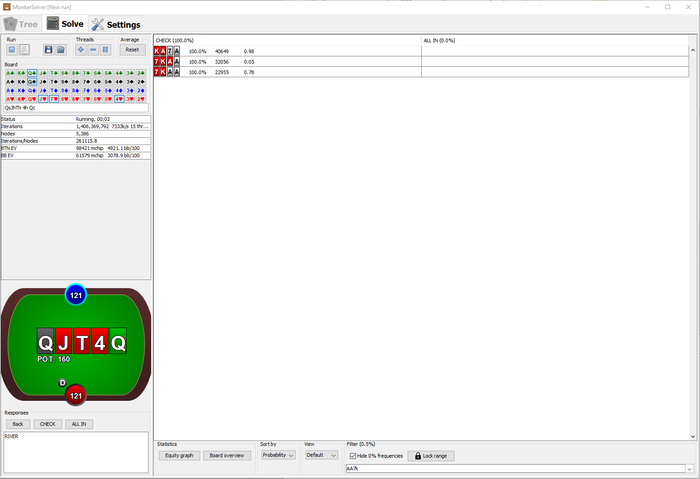Switch to the Tree tab
Image resolution: width=700 pixels, height=479 pixels.
(x=21, y=24)
